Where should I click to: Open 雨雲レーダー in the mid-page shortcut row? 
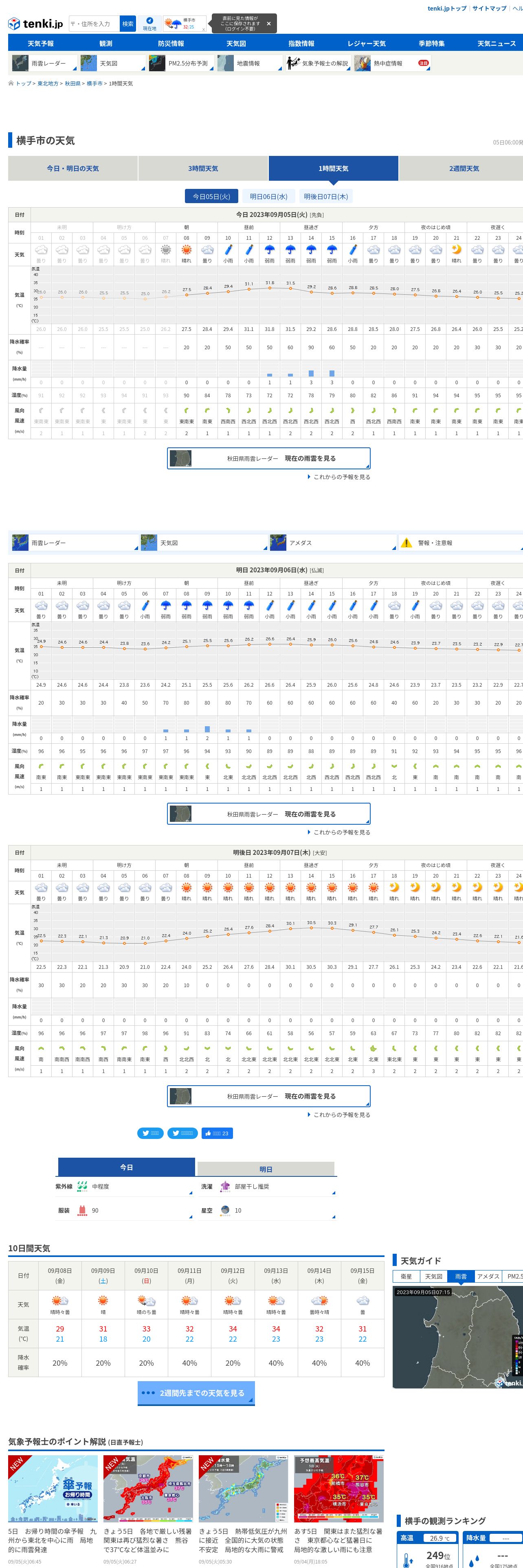[75, 542]
